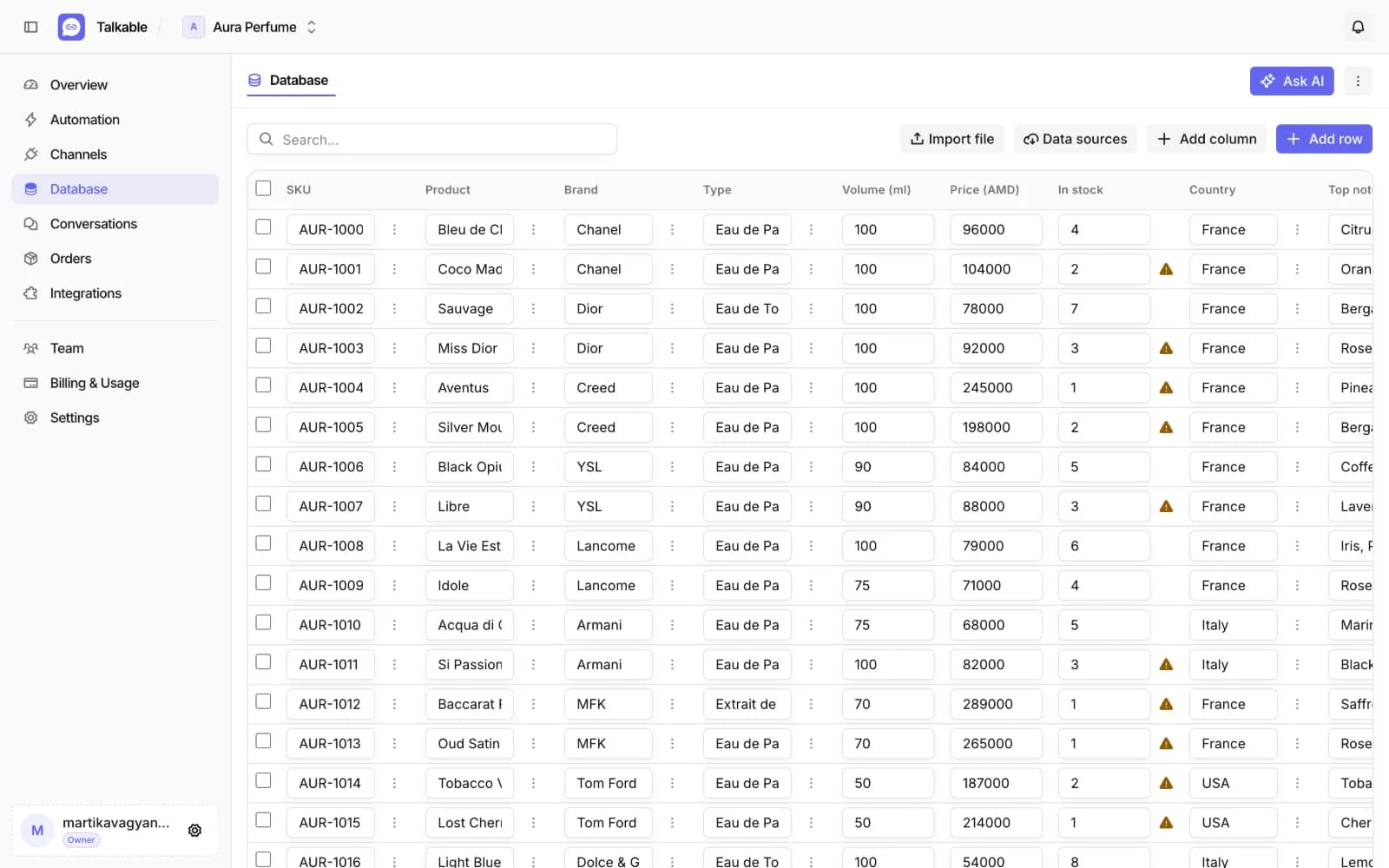Check the AUR-1013 row checkbox
The width and height of the screenshot is (1389, 868).
point(263,740)
